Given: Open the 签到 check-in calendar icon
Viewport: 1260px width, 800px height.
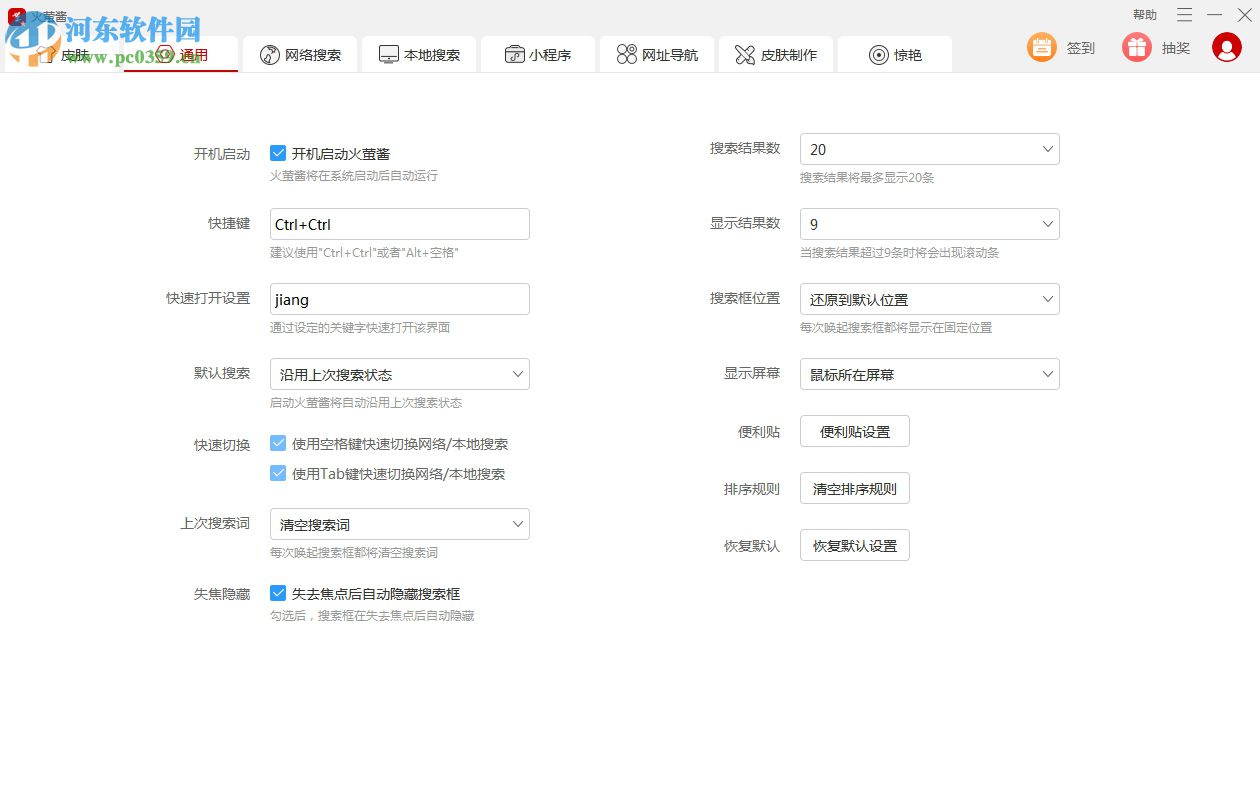Looking at the screenshot, I should click(1040, 47).
